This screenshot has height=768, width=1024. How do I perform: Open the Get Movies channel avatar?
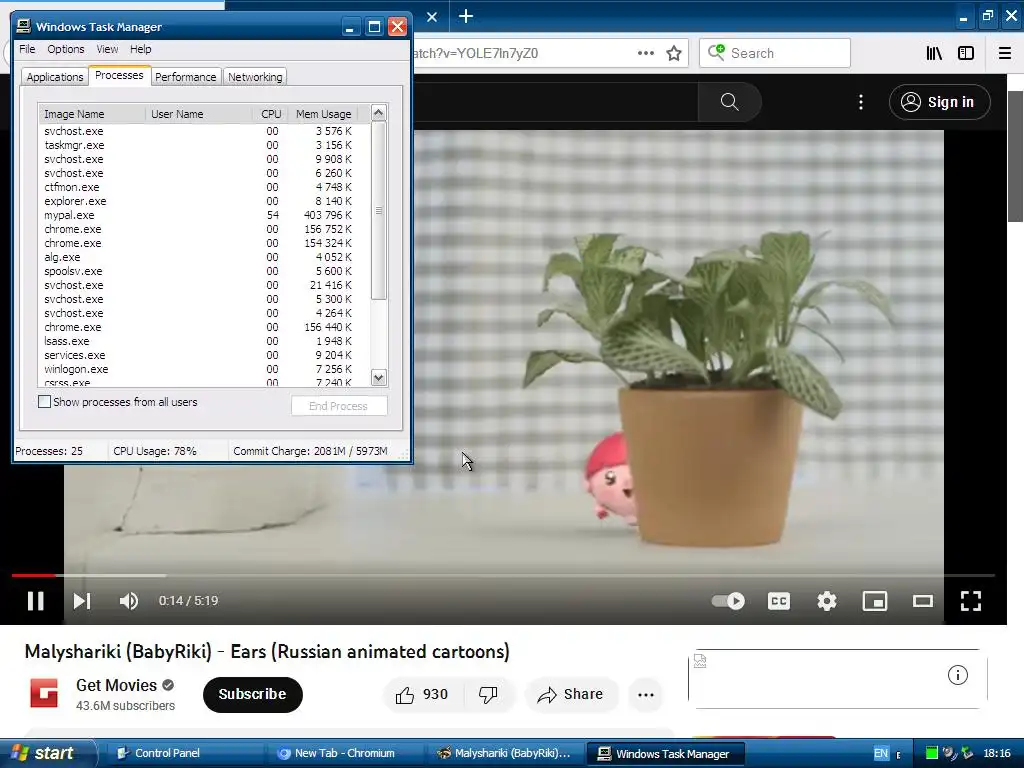pos(44,693)
